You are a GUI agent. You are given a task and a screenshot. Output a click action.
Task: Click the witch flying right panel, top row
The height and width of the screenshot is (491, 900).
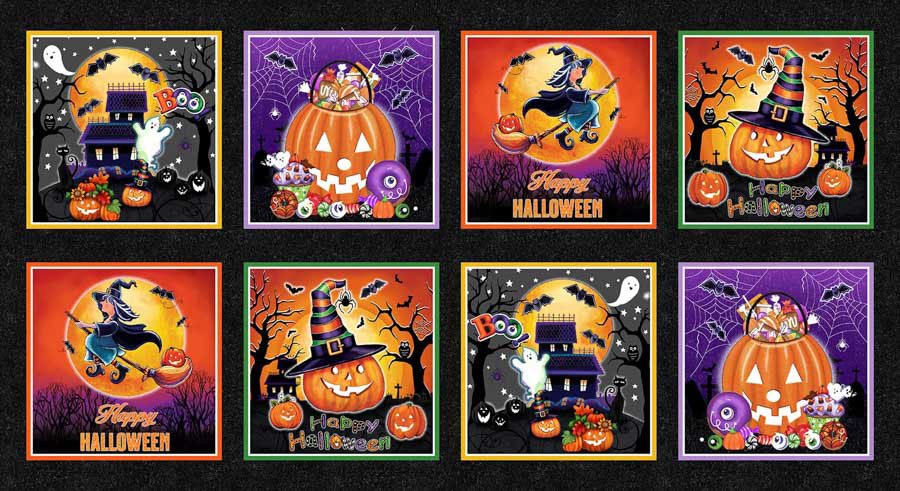(x=558, y=130)
